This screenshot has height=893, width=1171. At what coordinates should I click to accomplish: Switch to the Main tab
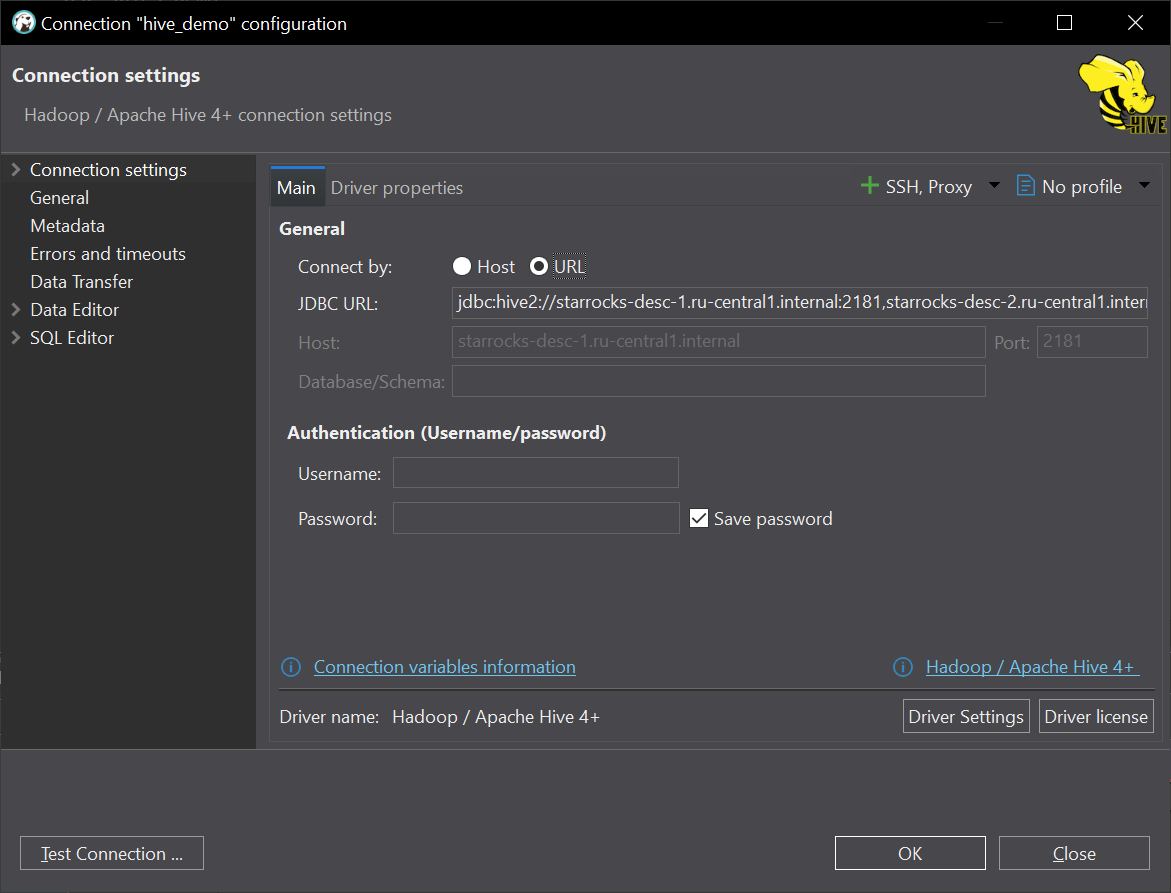pos(296,187)
